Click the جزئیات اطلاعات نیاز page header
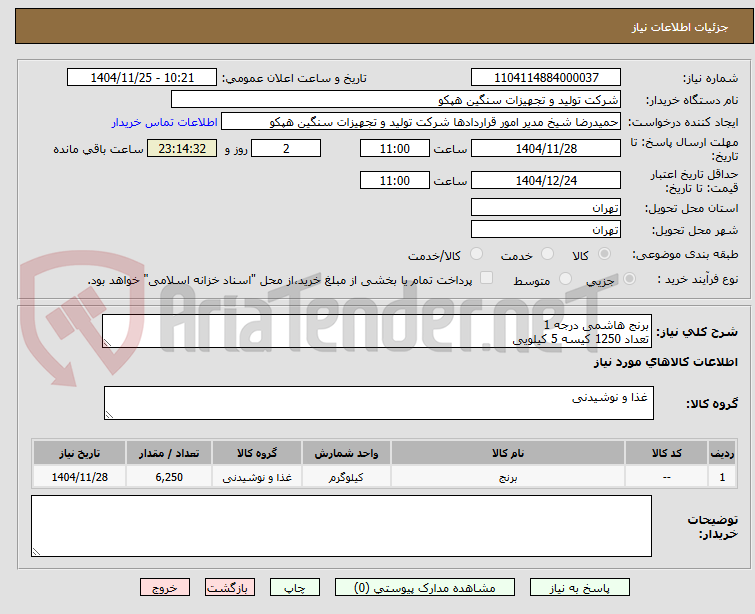The image size is (755, 614). (x=679, y=27)
